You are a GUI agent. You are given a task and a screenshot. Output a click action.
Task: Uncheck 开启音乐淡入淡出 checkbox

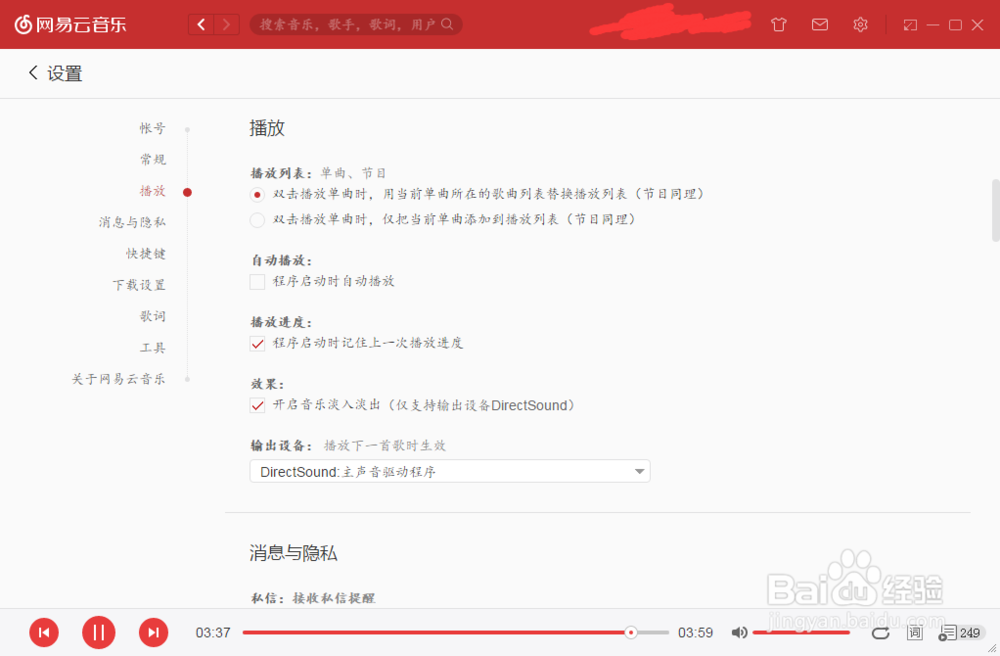tap(257, 405)
